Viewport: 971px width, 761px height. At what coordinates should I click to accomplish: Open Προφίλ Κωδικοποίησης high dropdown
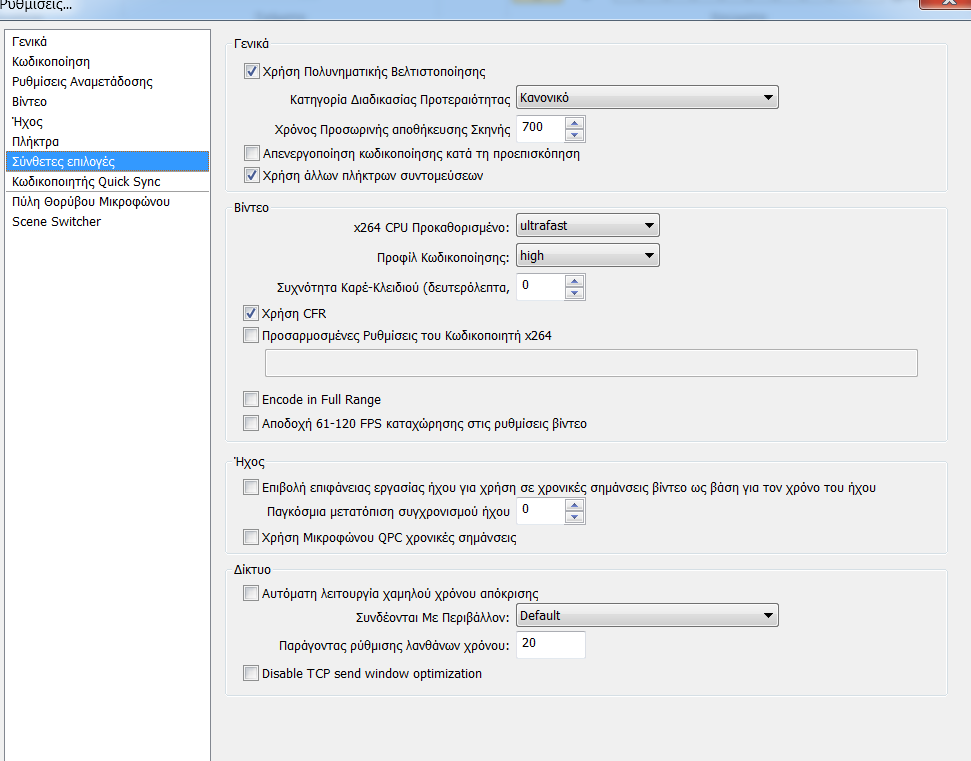(x=588, y=255)
